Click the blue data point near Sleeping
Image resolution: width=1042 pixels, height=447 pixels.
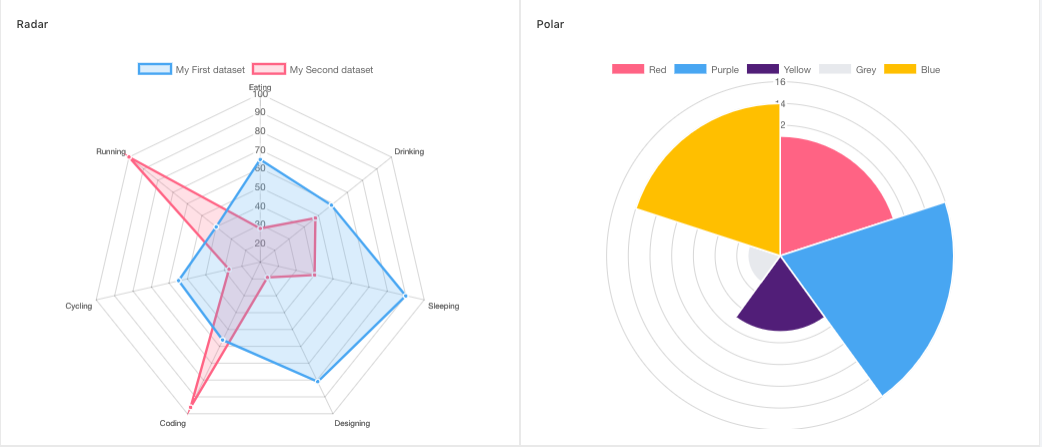(x=404, y=296)
